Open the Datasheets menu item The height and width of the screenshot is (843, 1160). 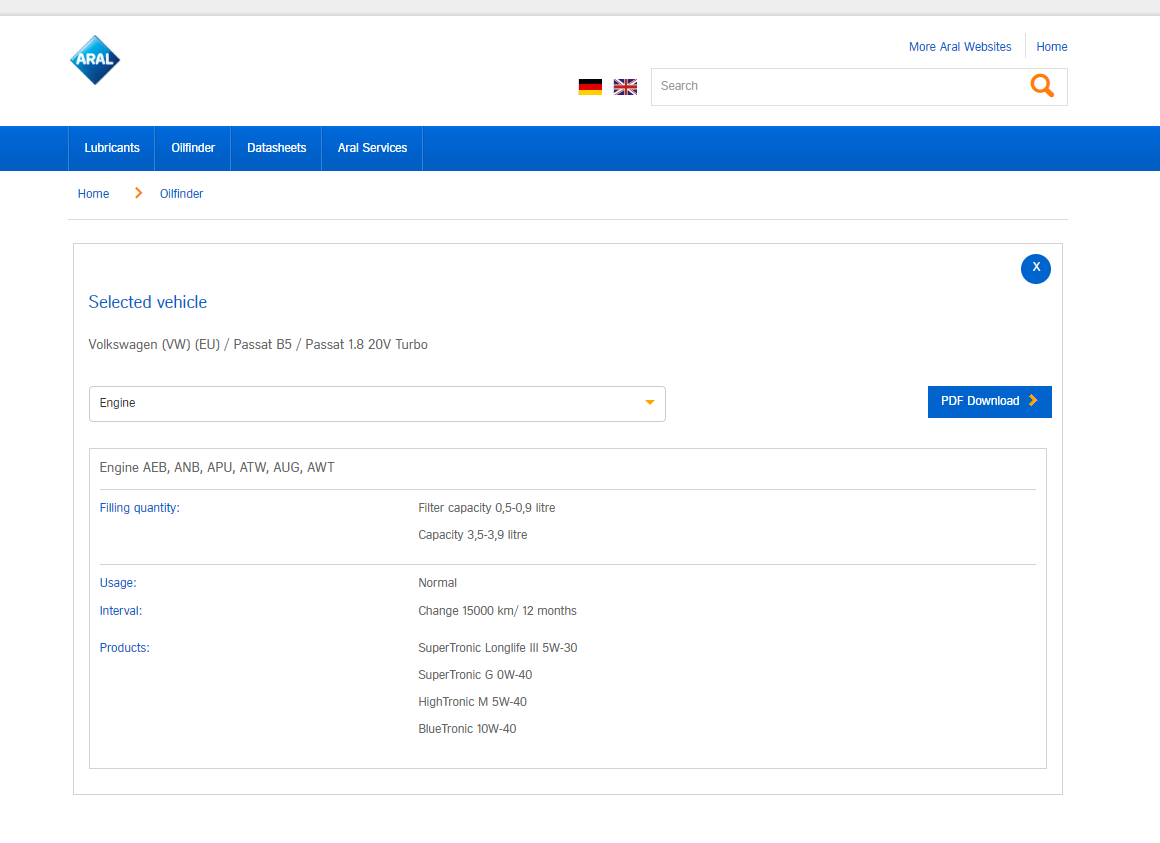[x=276, y=148]
